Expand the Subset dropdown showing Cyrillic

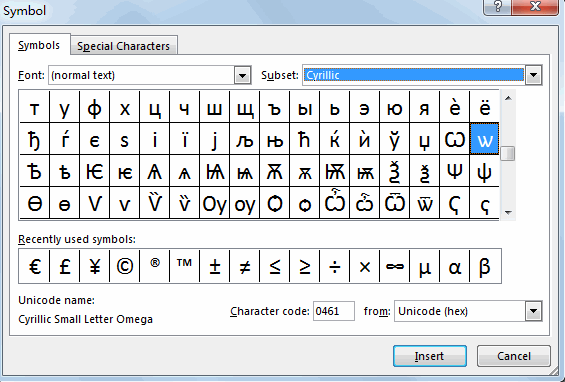[x=534, y=75]
